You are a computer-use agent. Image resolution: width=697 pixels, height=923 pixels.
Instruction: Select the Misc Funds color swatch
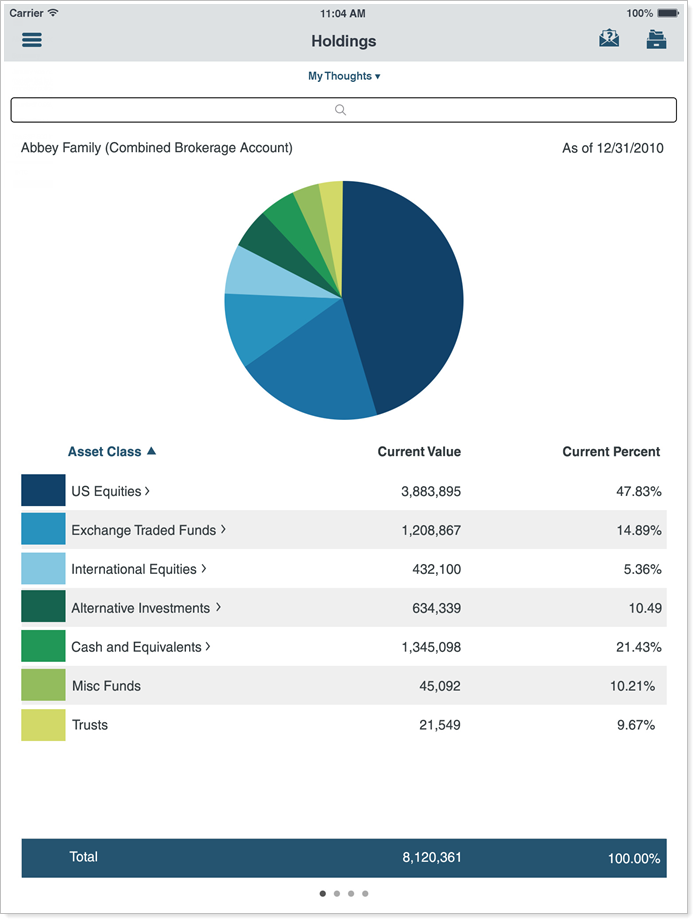pos(43,686)
